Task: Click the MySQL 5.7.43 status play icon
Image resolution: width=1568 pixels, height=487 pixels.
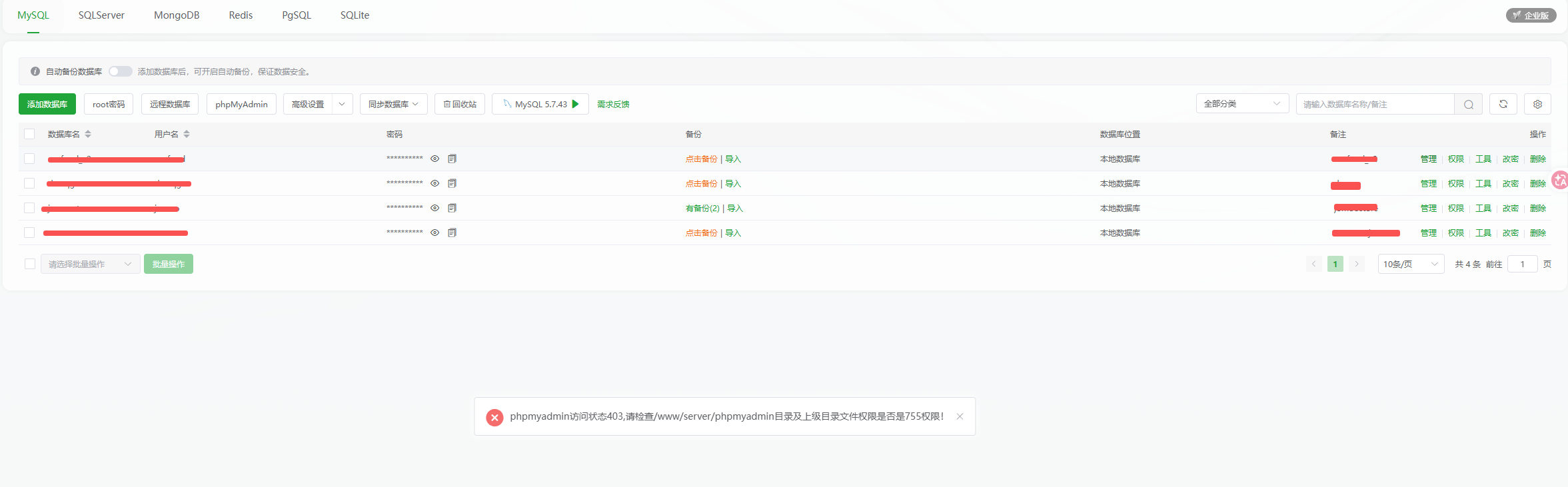Action: 576,104
